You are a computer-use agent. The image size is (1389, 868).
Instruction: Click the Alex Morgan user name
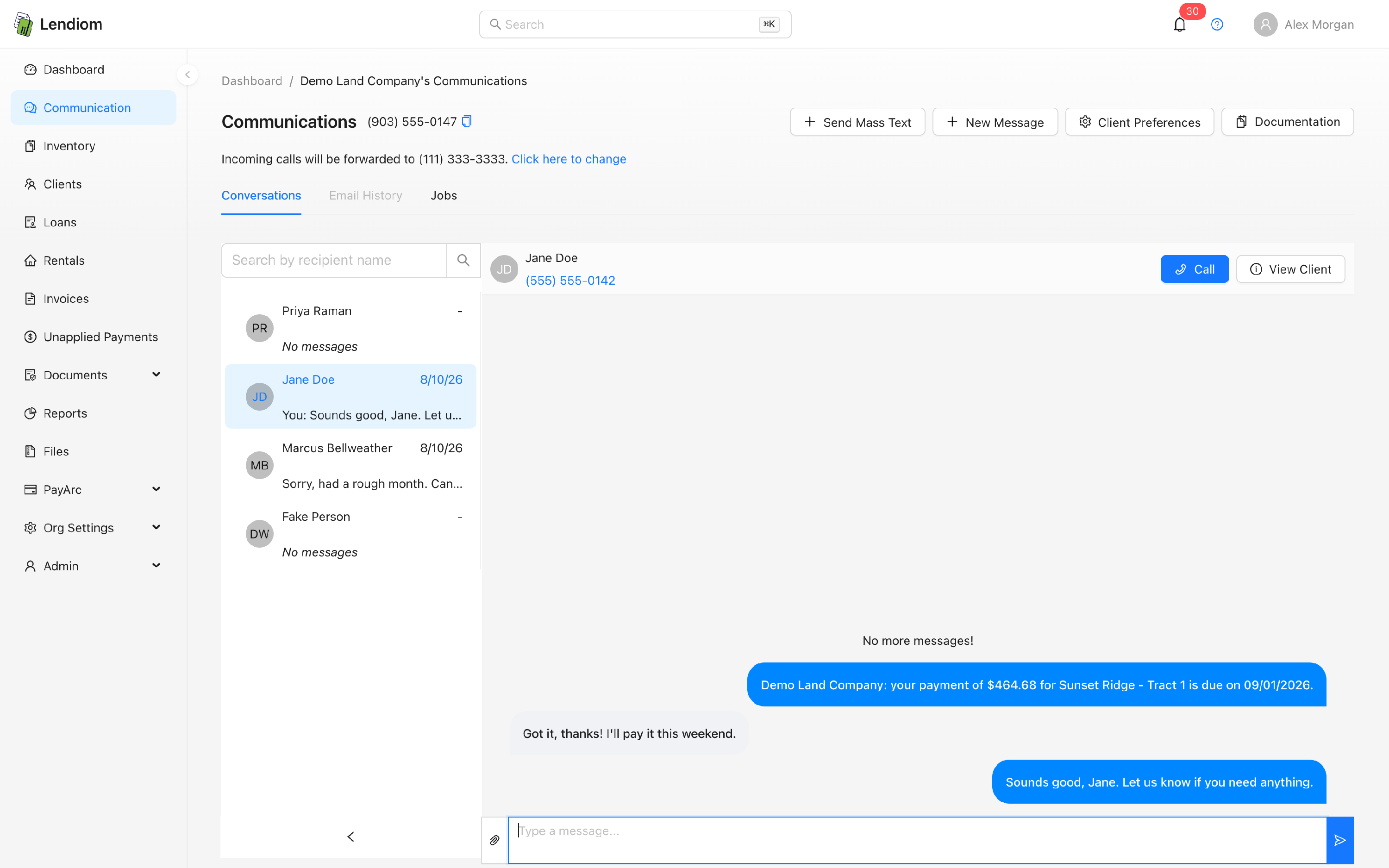click(x=1319, y=25)
